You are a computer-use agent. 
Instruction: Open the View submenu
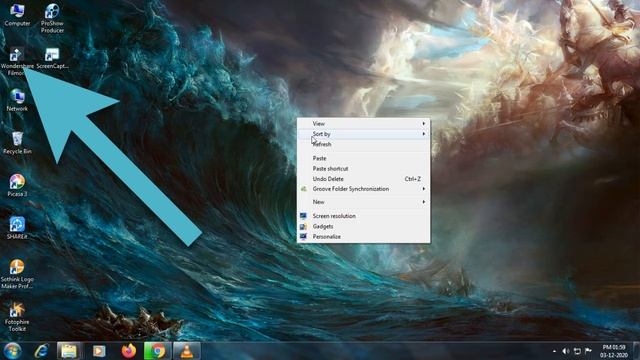[363, 123]
